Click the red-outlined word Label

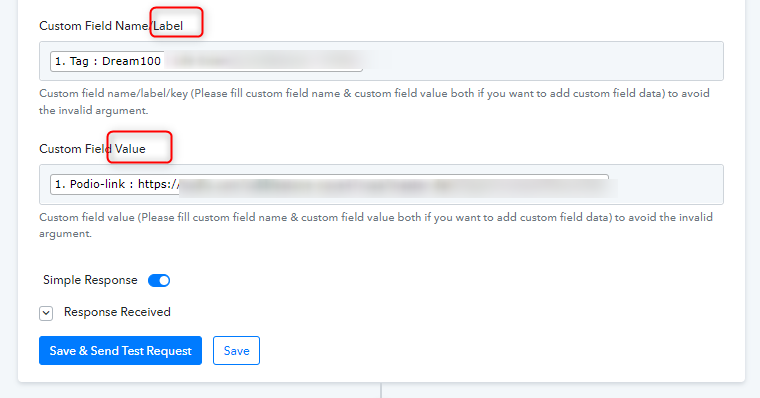168,26
